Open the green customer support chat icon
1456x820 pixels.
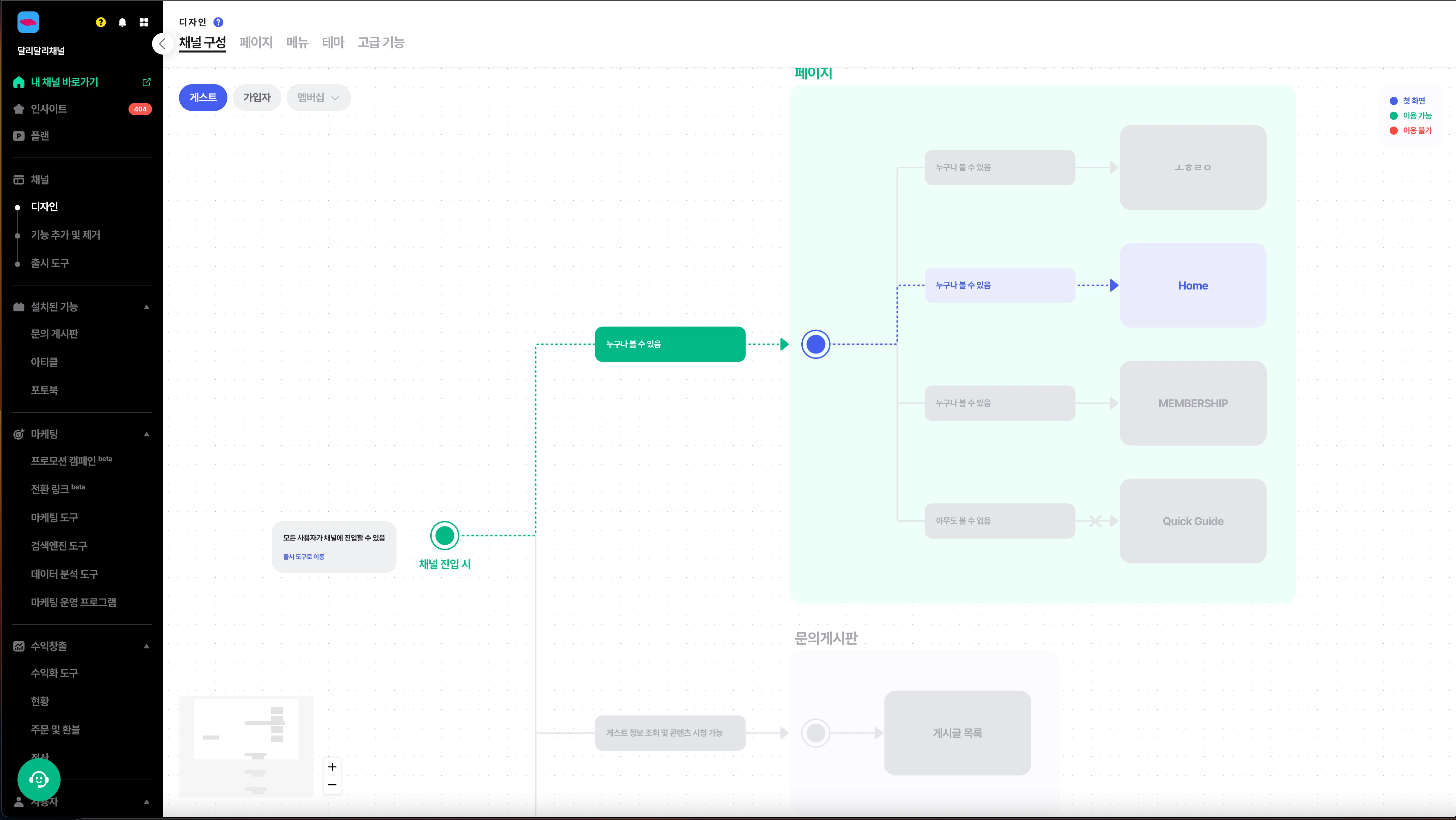coord(38,780)
